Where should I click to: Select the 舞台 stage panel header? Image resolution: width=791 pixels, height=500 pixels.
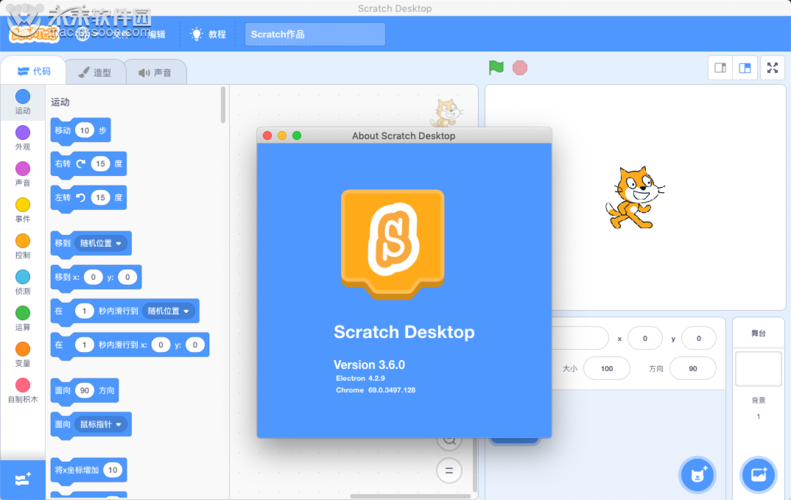(758, 333)
